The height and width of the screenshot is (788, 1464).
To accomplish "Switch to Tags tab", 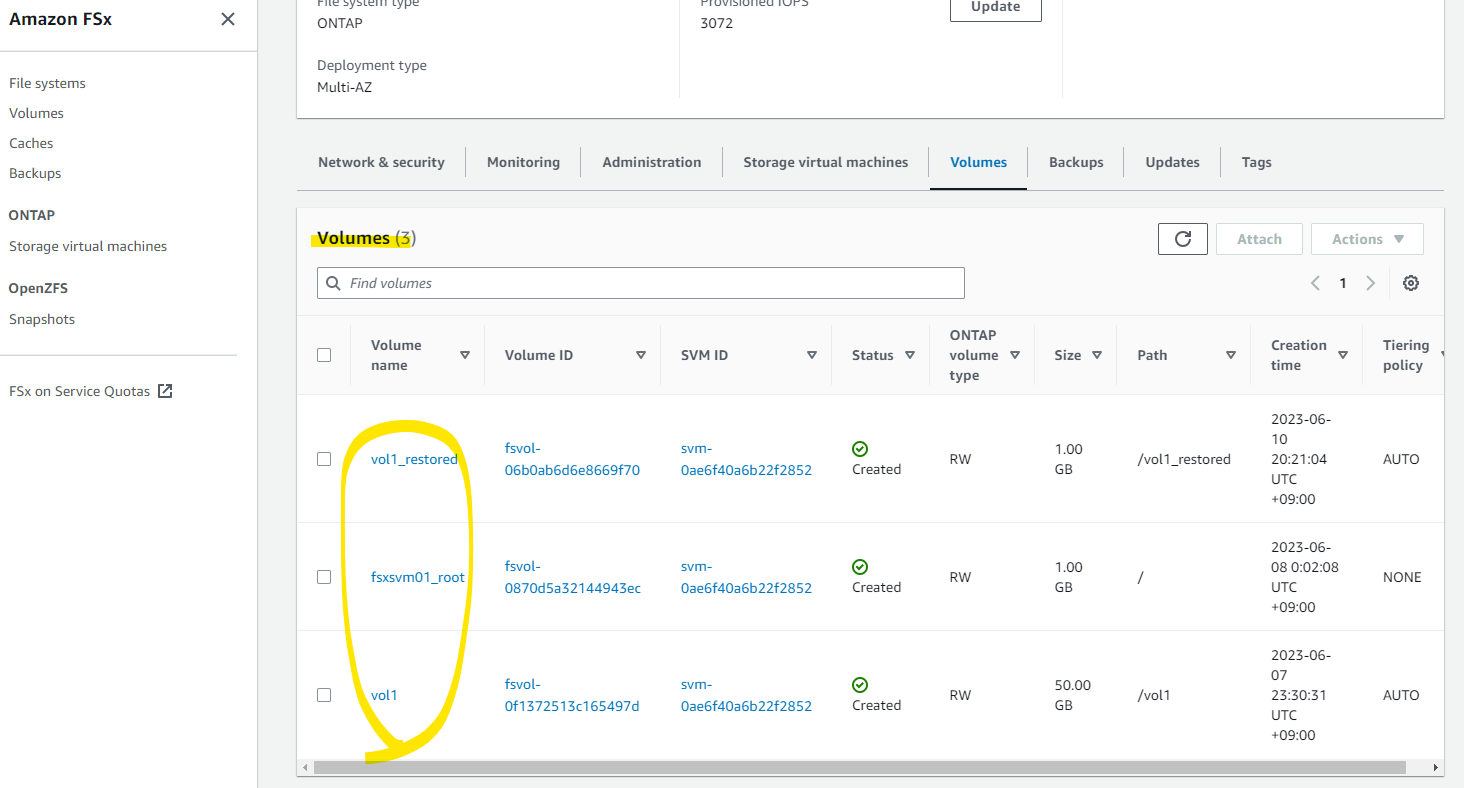I will (x=1256, y=162).
